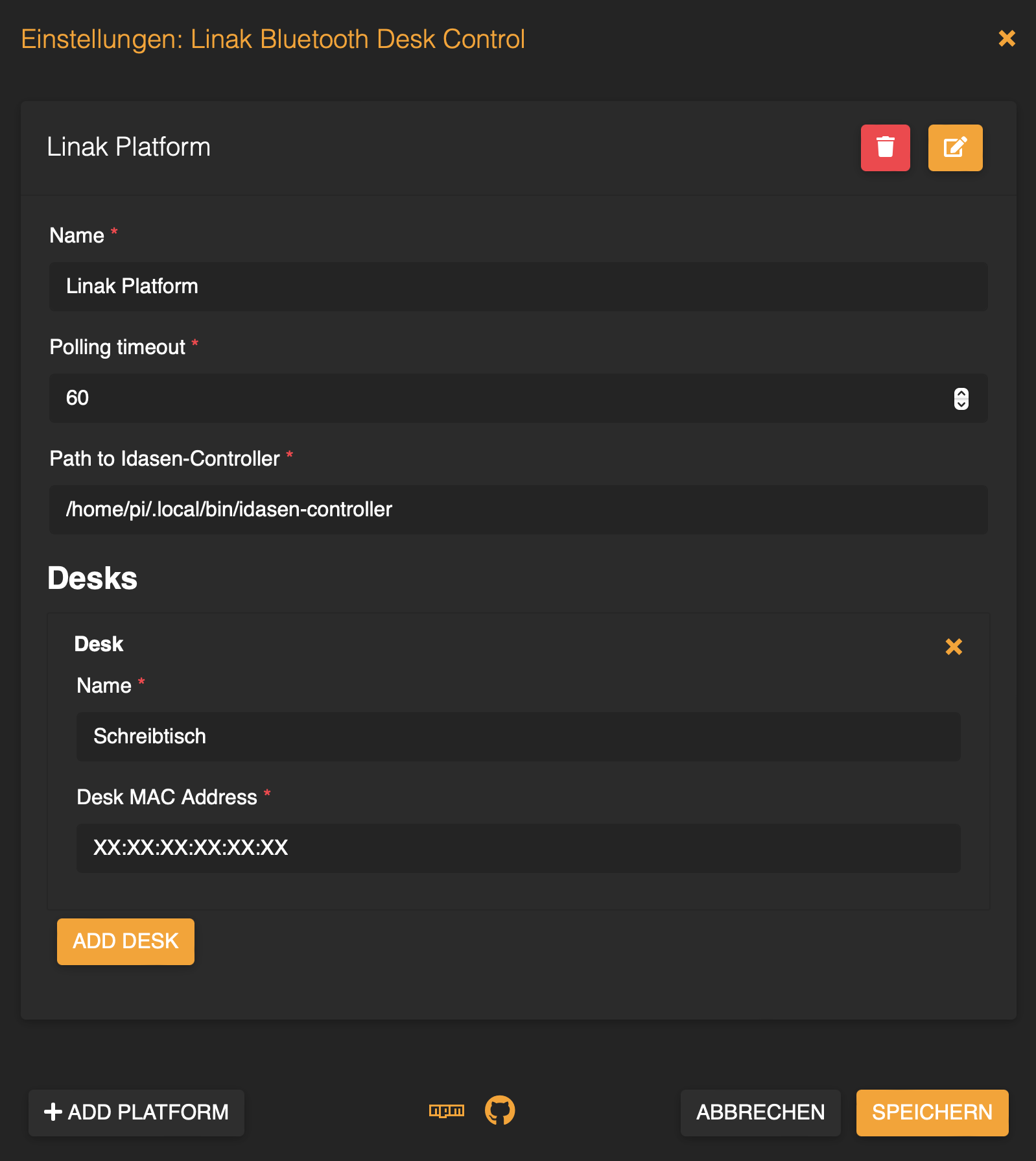The image size is (1036, 1161).
Task: Click the Desks section heading
Action: (92, 578)
